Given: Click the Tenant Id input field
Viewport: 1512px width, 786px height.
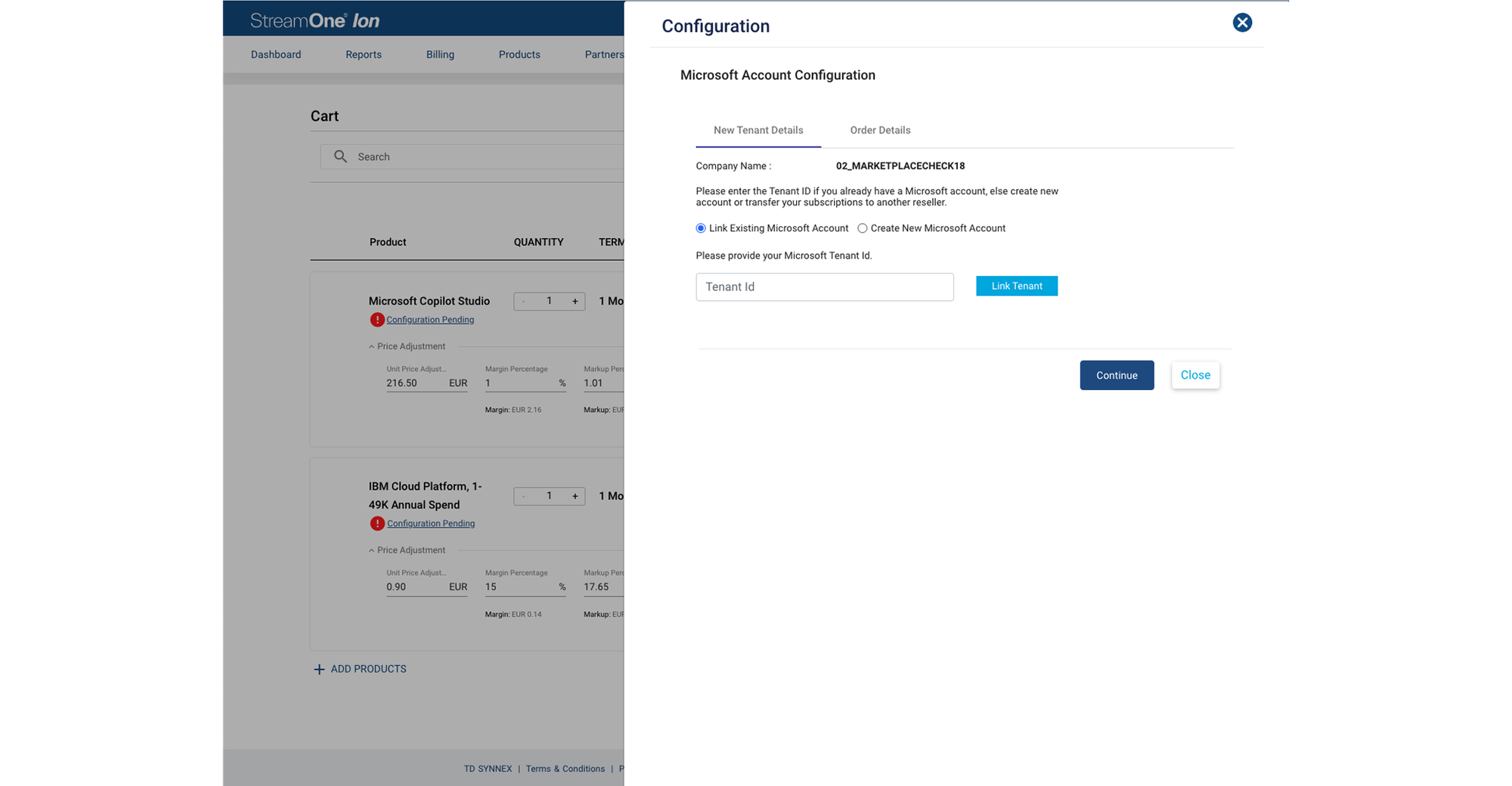Looking at the screenshot, I should click(825, 287).
